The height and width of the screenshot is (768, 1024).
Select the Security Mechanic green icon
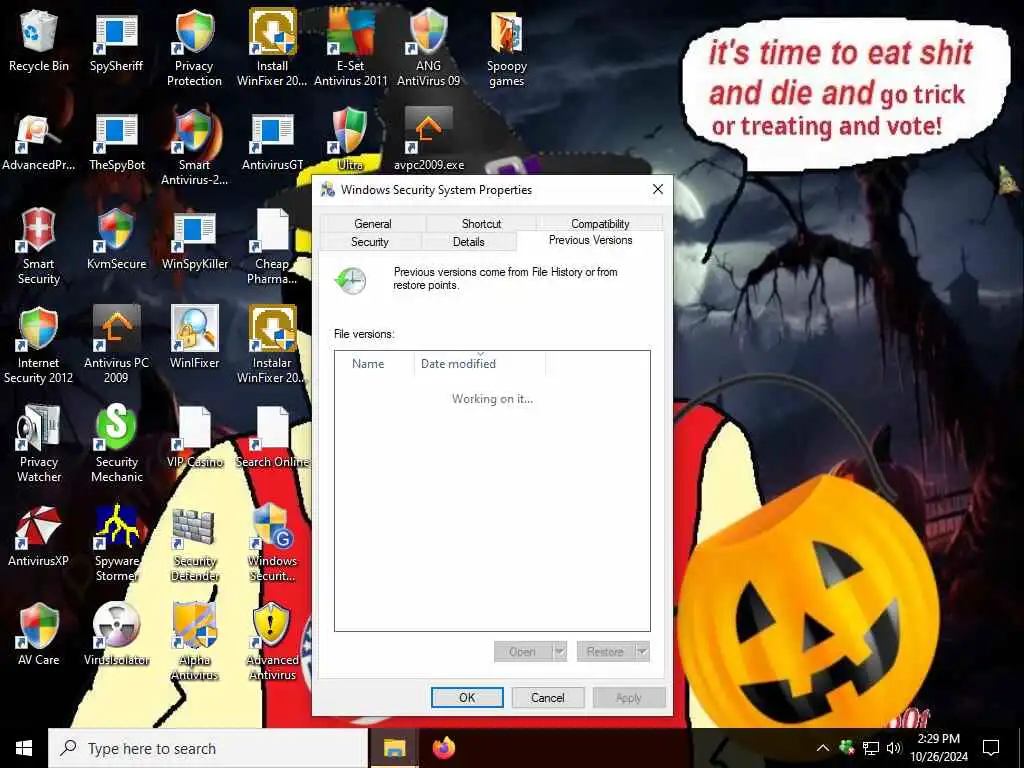pyautogui.click(x=116, y=445)
